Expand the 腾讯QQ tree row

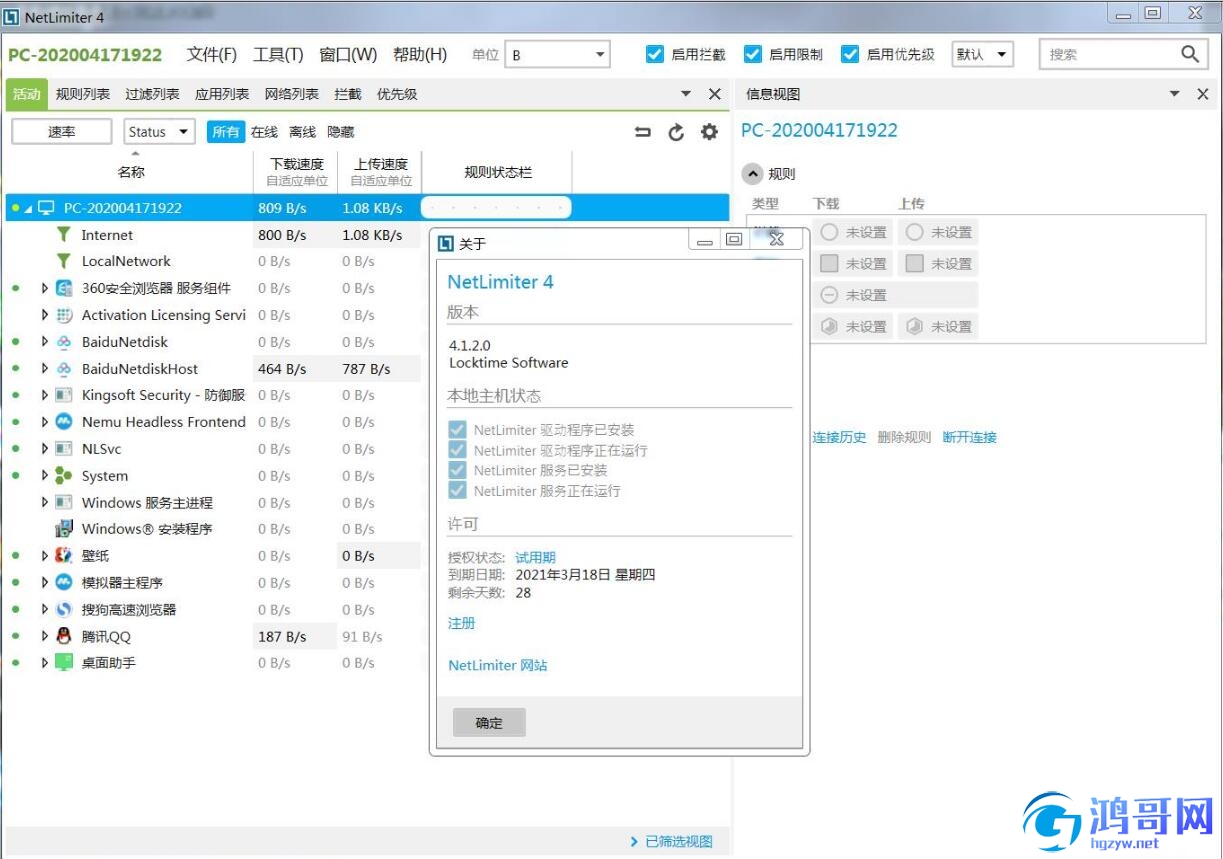(45, 636)
